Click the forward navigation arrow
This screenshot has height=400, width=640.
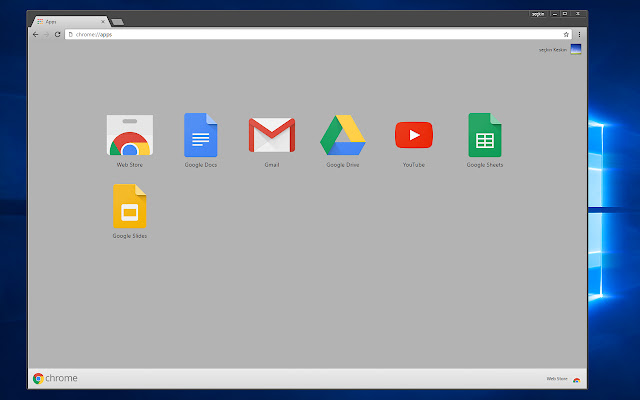click(46, 35)
